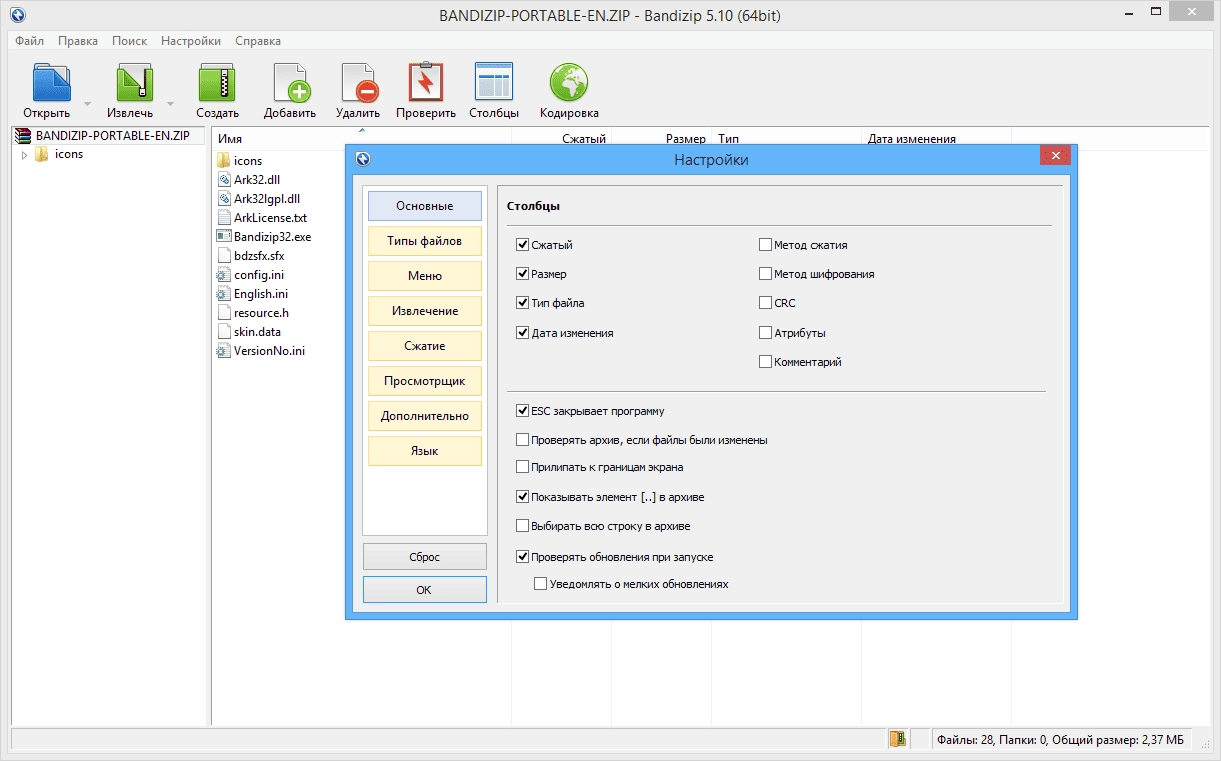Click the archive status icon in status bar
Image resolution: width=1221 pixels, height=761 pixels.
[x=898, y=739]
